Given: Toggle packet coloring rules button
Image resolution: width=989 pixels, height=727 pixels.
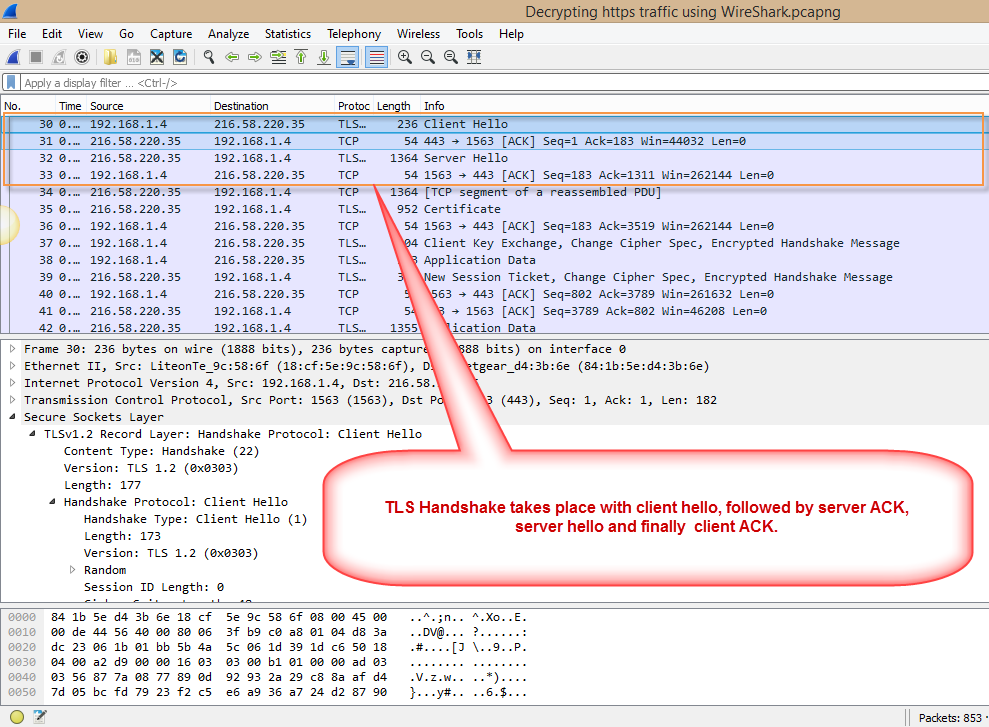Looking at the screenshot, I should (x=377, y=57).
